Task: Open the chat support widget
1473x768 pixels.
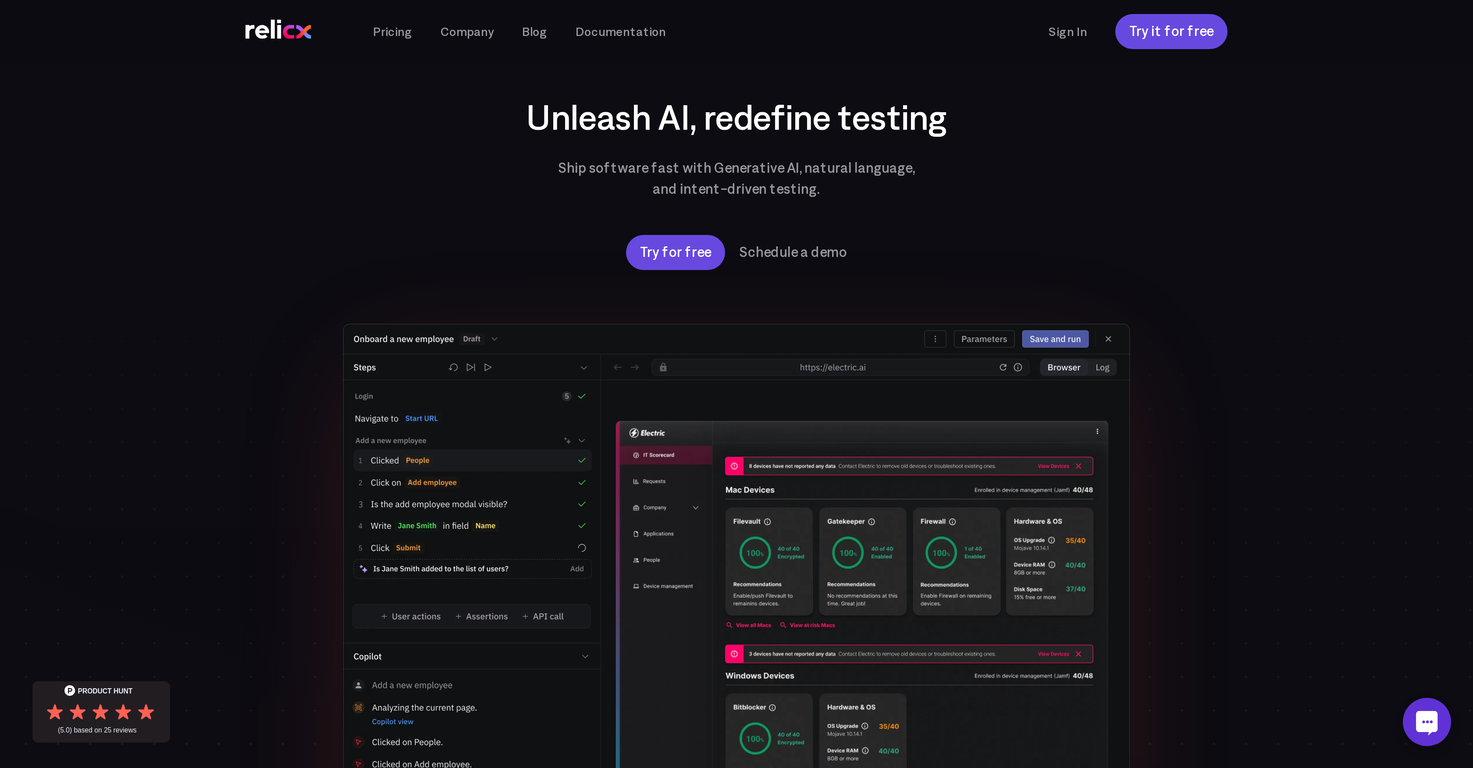Action: tap(1426, 721)
